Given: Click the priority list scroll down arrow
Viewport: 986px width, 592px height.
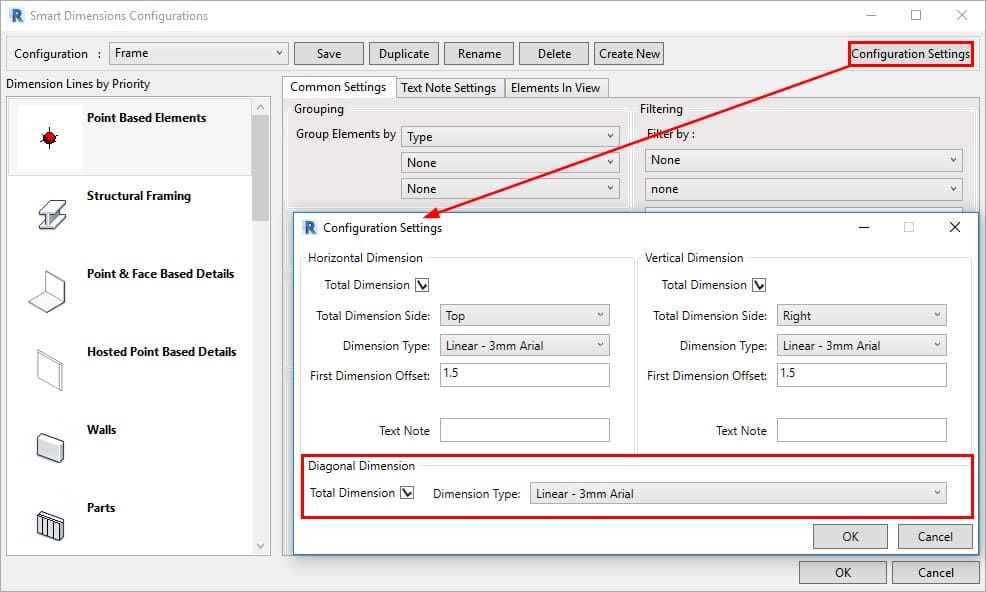Looking at the screenshot, I should (x=260, y=546).
